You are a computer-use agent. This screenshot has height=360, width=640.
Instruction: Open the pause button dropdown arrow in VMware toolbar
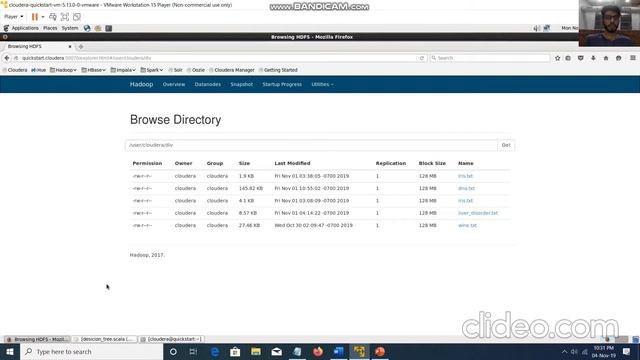pos(43,17)
